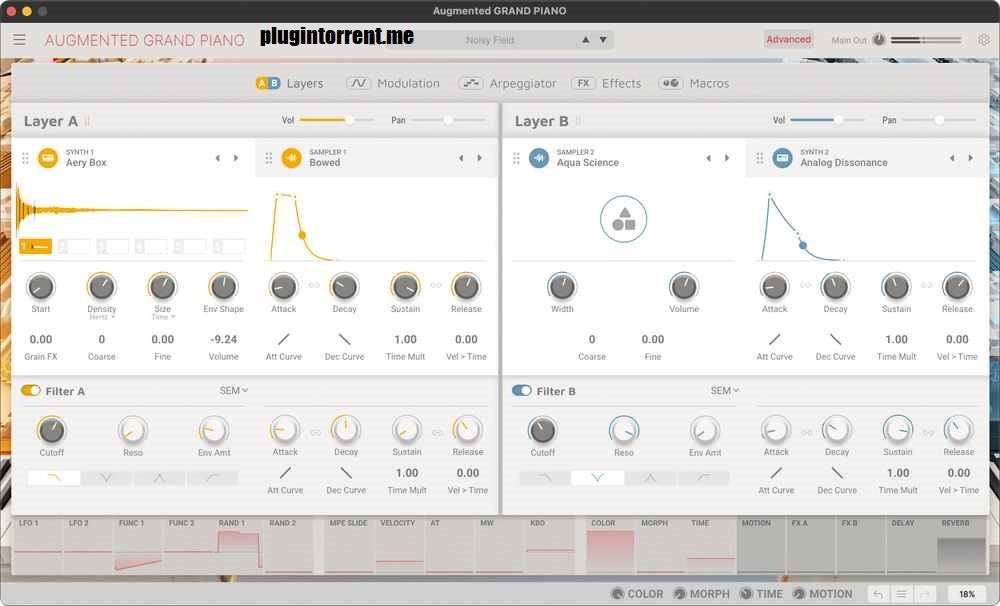Toggle Advanced view button
The width and height of the screenshot is (1000, 606).
coord(789,40)
